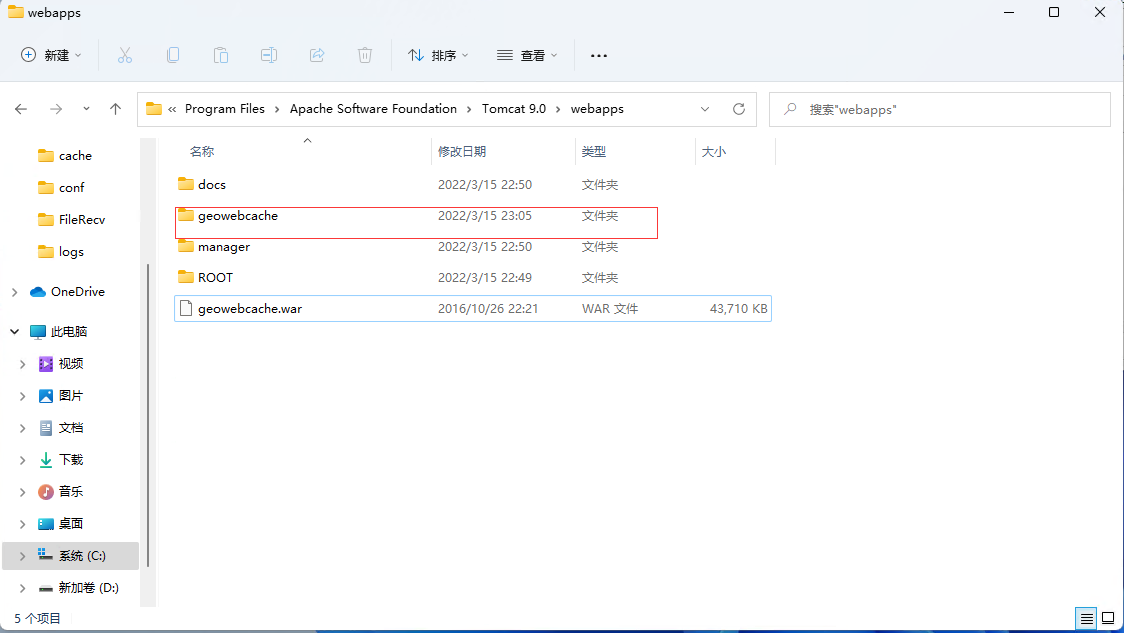
Task: Open the 排序 sort dropdown
Action: 438,55
